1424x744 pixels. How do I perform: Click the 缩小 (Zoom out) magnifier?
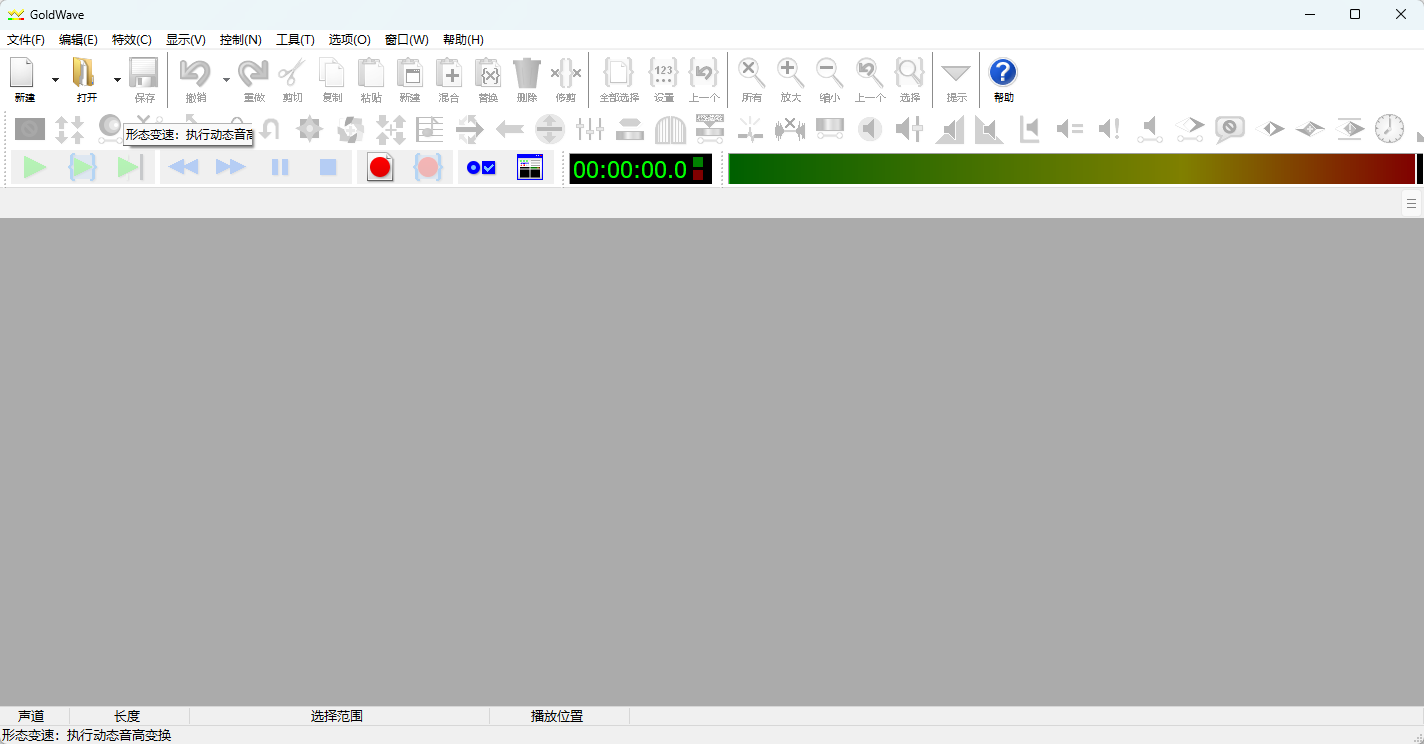point(830,79)
